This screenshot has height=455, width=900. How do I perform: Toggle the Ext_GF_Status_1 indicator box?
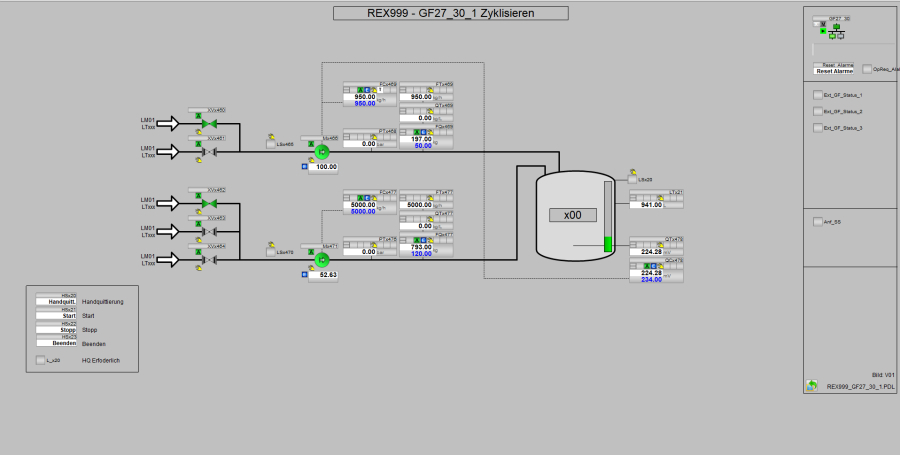tap(817, 95)
